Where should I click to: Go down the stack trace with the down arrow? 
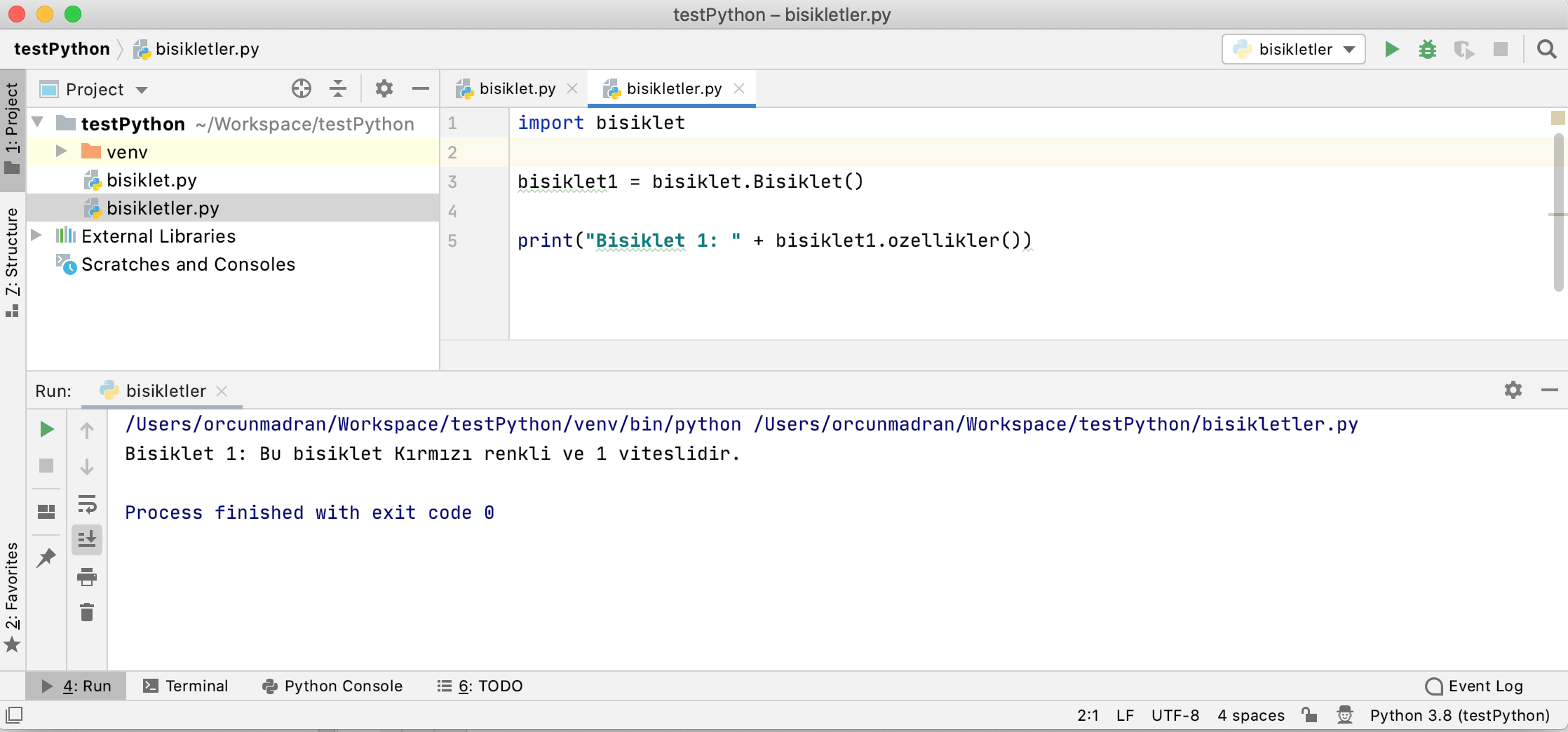tap(87, 466)
